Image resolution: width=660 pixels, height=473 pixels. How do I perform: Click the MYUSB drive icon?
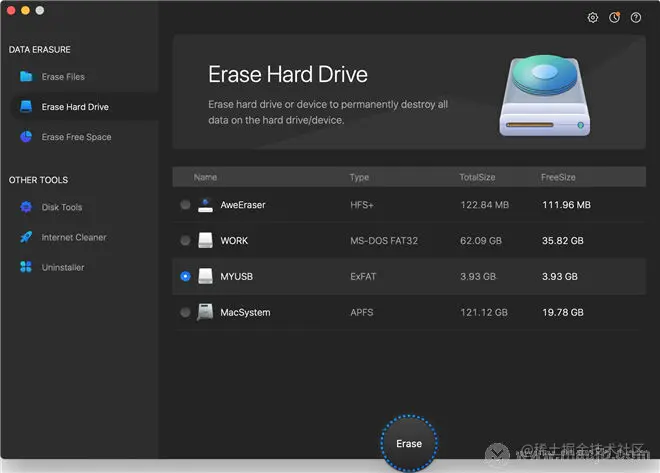click(x=205, y=276)
